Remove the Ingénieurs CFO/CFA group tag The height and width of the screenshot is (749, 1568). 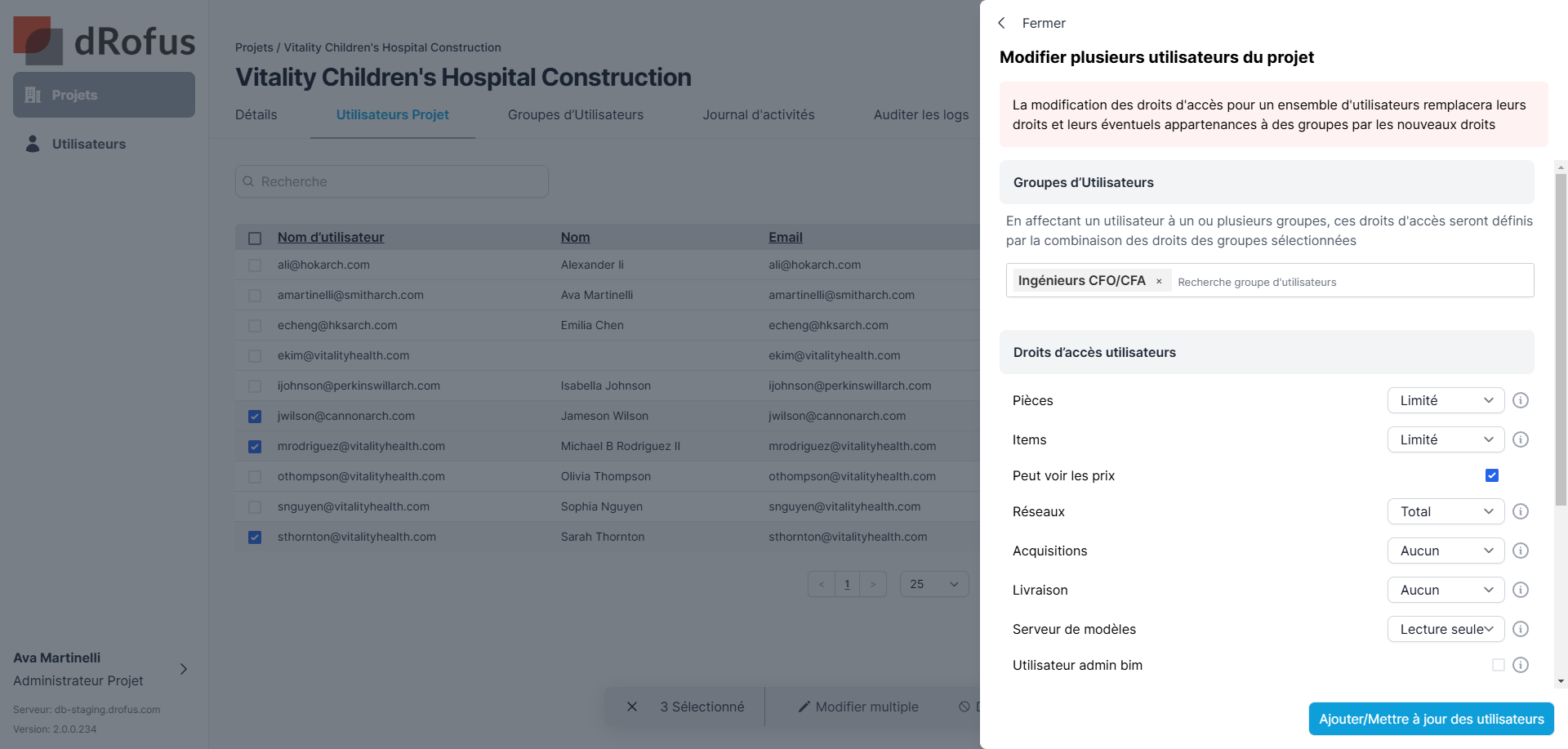pos(1158,281)
